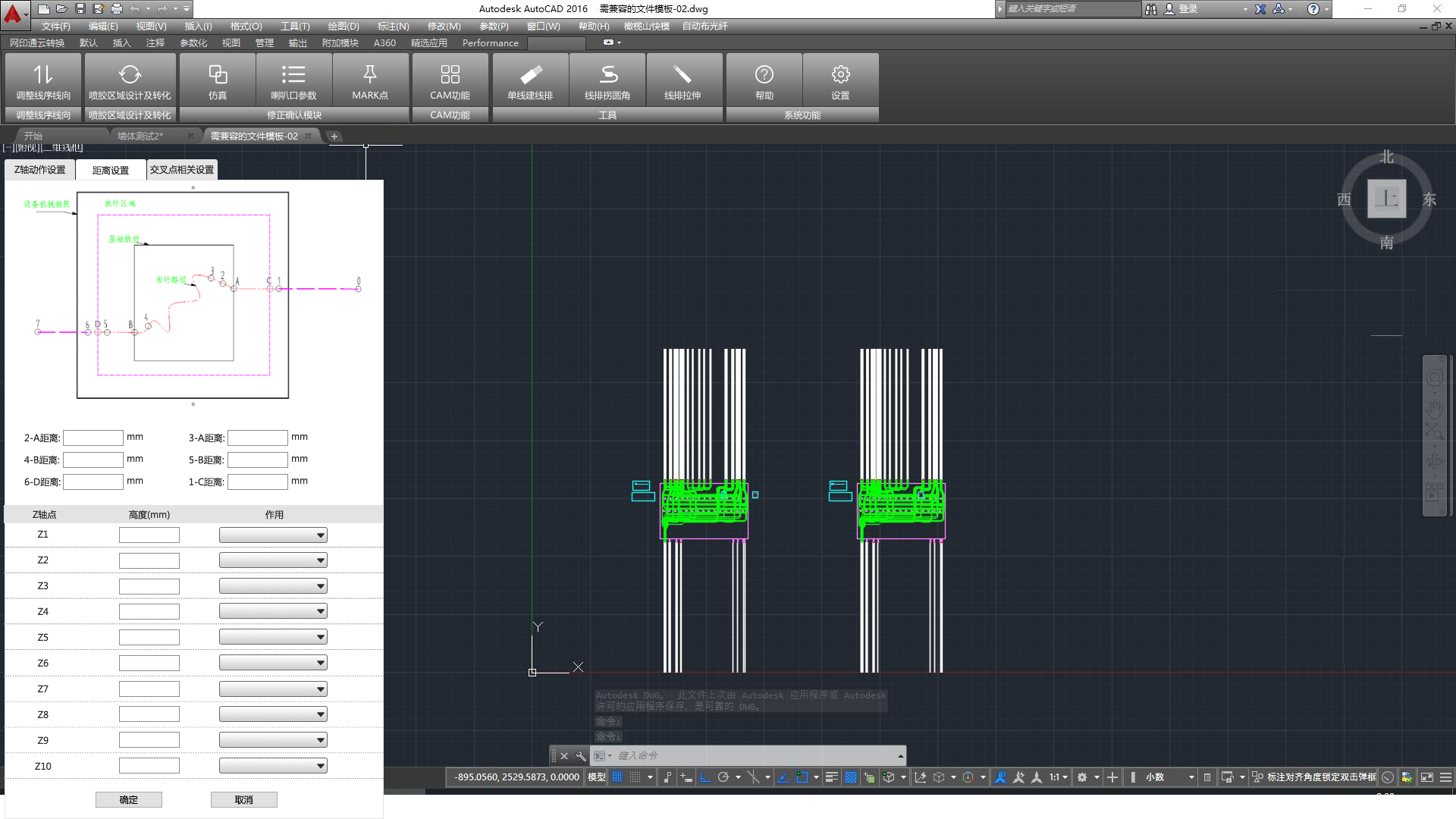Open the 帮助 help icon in ribbon

coord(764,80)
